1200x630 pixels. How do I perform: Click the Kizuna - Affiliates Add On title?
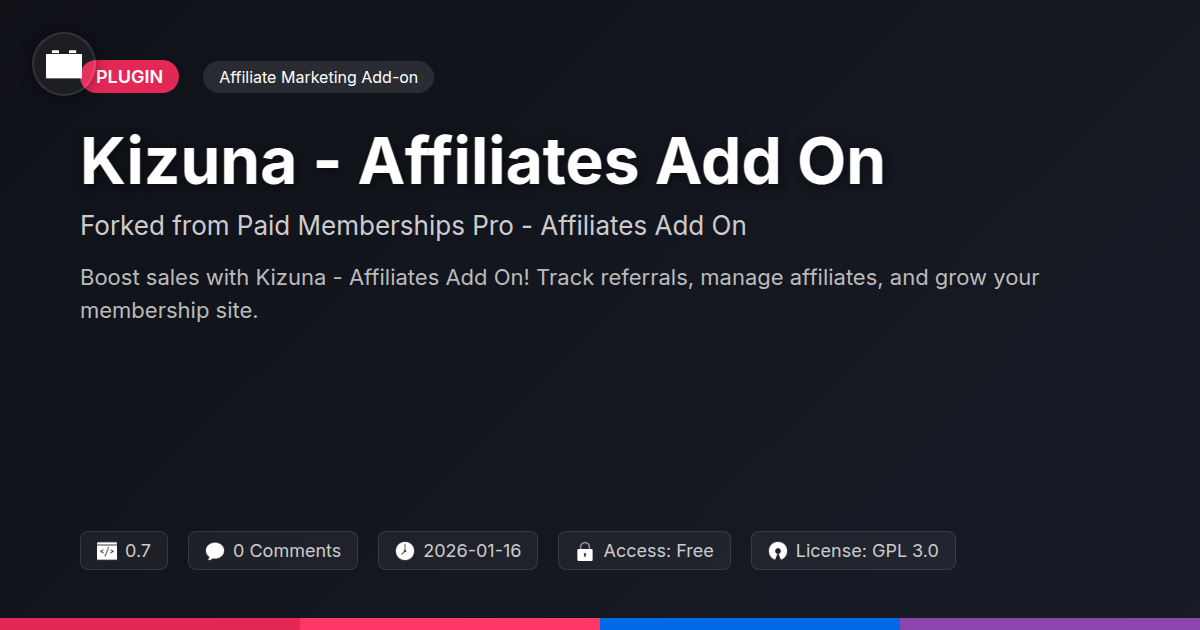click(x=483, y=162)
